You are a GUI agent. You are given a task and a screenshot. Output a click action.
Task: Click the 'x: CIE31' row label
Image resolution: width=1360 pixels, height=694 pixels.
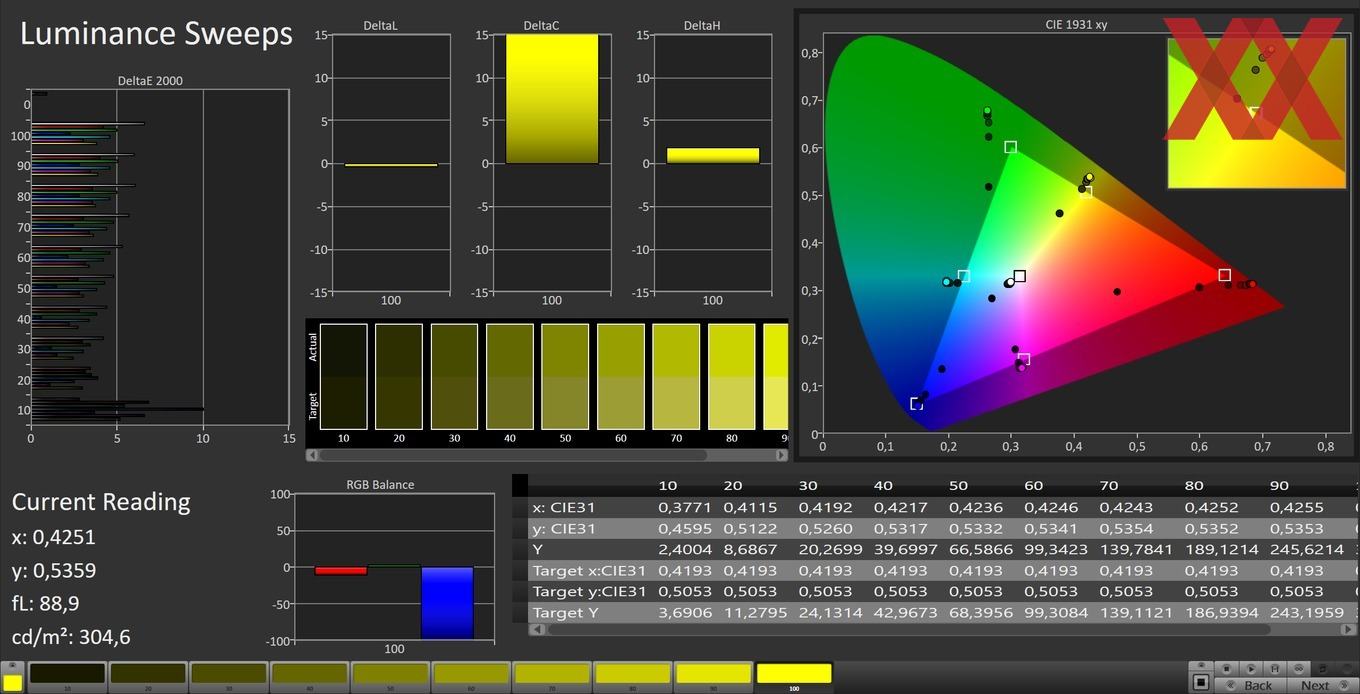coord(564,507)
